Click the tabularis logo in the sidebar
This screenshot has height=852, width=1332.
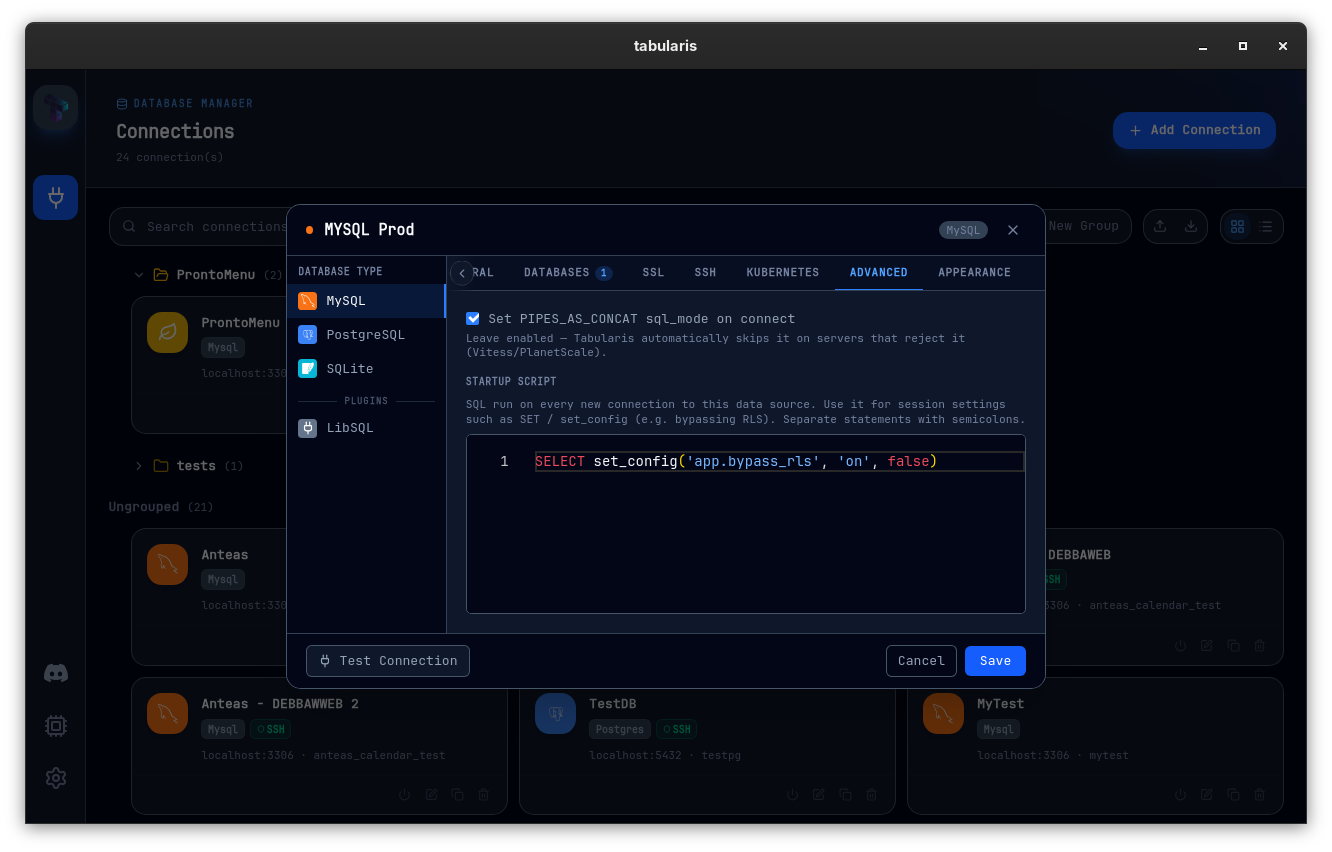pyautogui.click(x=55, y=108)
